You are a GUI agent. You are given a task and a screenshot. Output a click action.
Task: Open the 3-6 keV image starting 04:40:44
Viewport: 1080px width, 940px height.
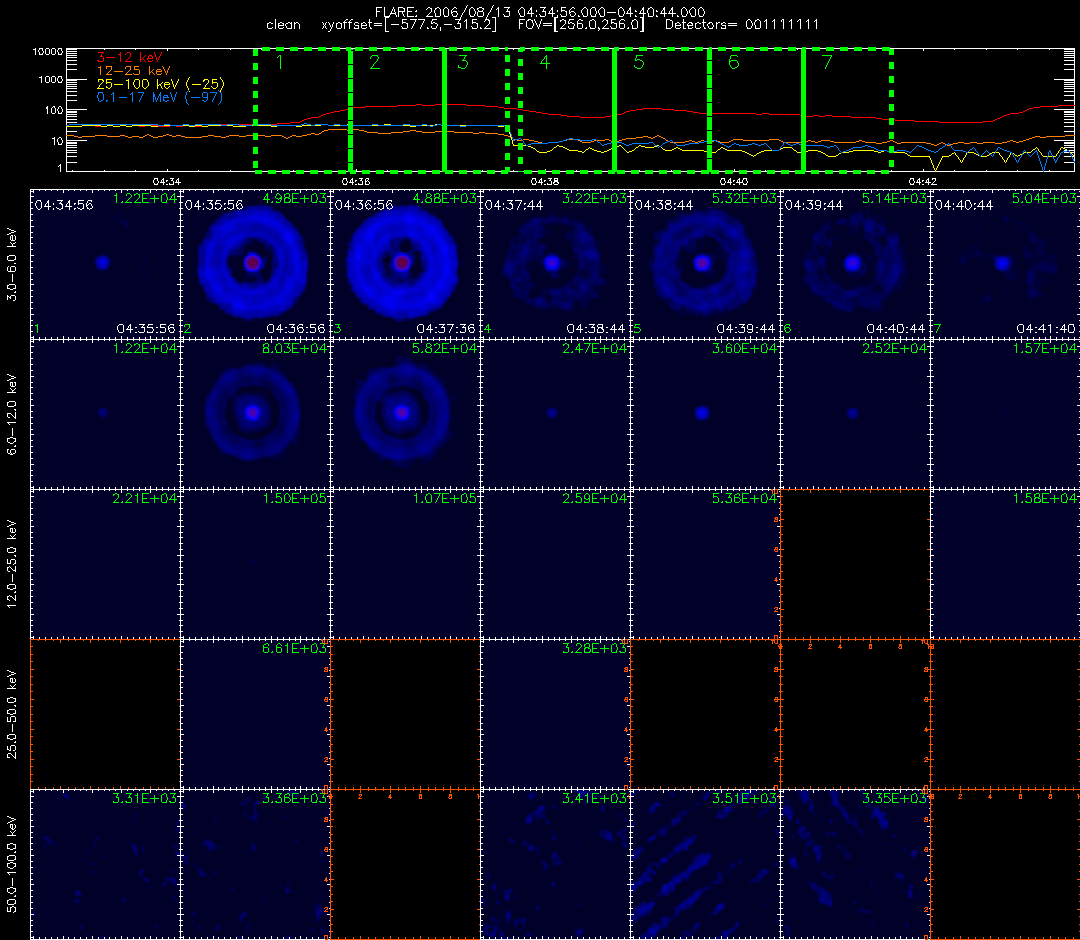tap(1006, 264)
